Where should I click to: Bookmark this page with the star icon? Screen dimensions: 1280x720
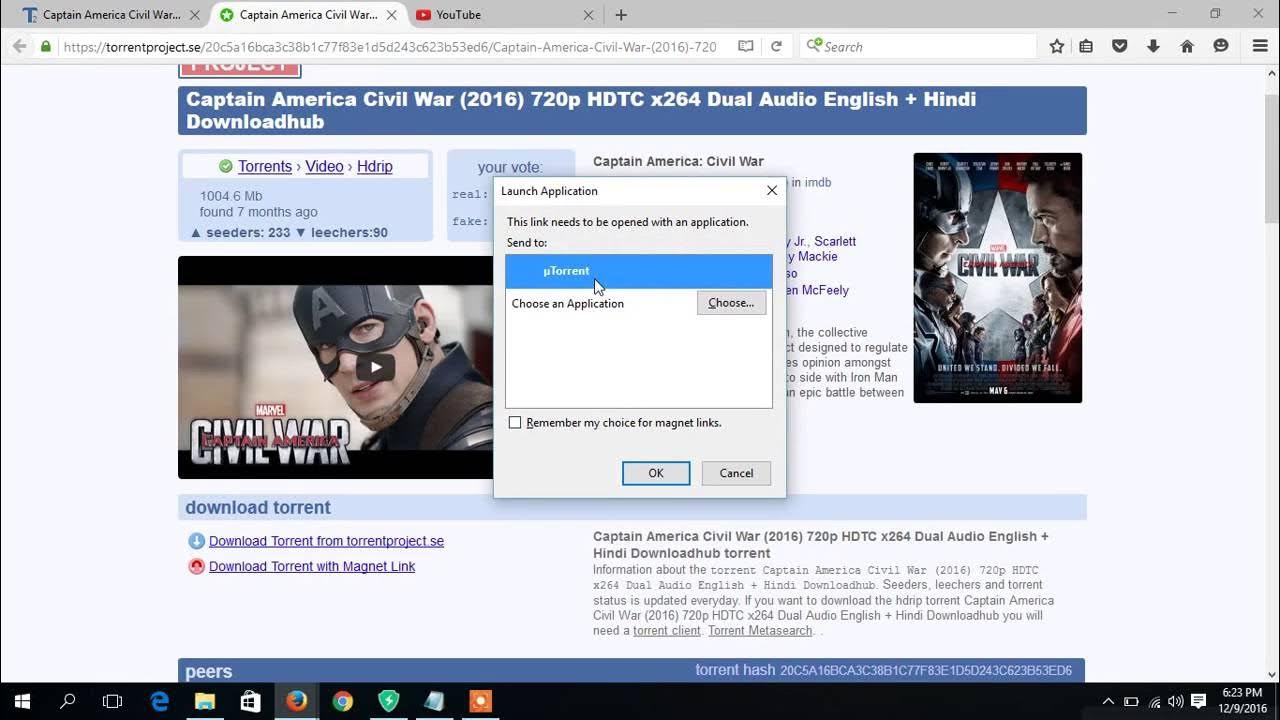1057,46
